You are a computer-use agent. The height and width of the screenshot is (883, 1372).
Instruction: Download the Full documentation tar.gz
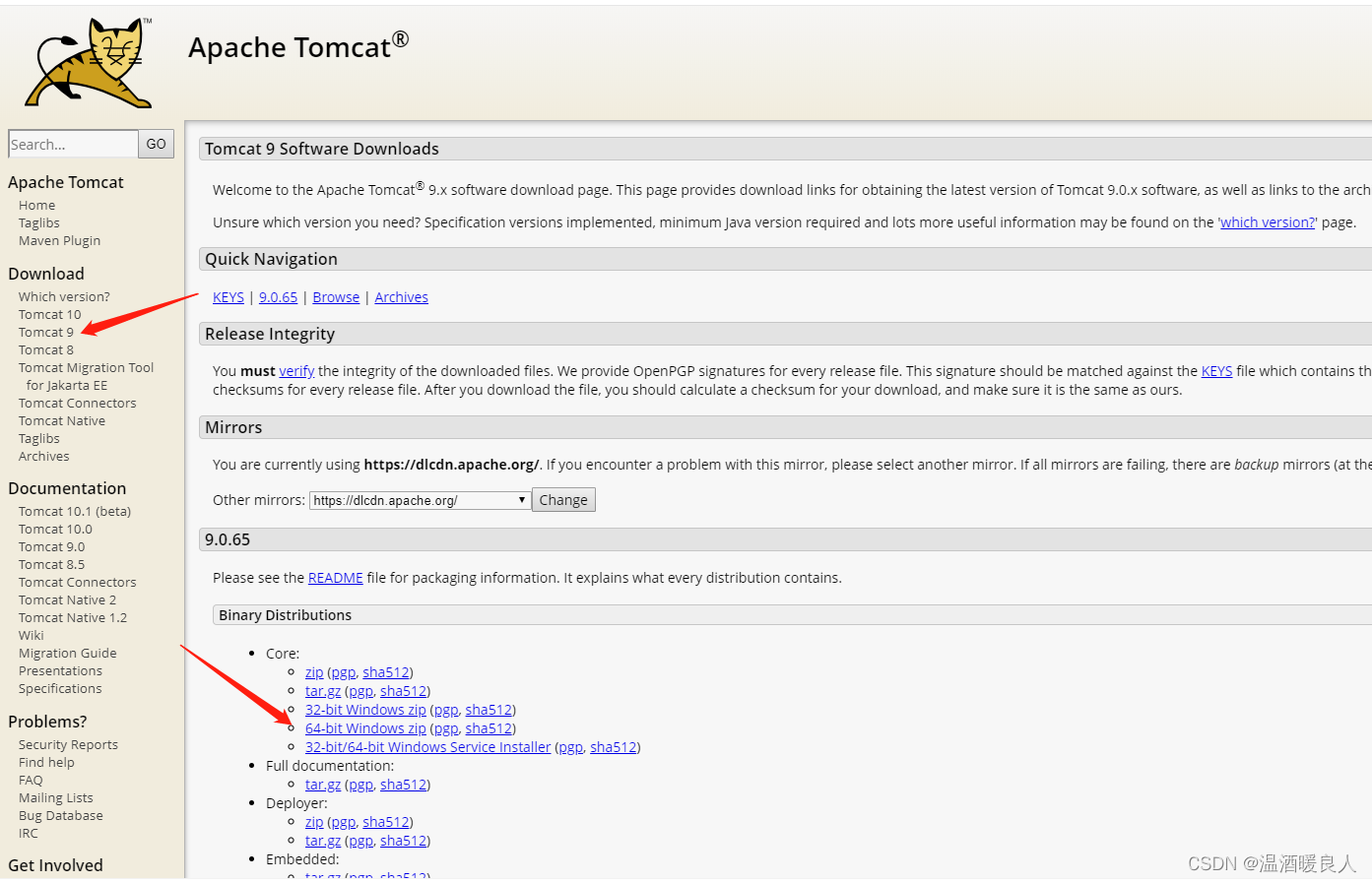pos(323,785)
